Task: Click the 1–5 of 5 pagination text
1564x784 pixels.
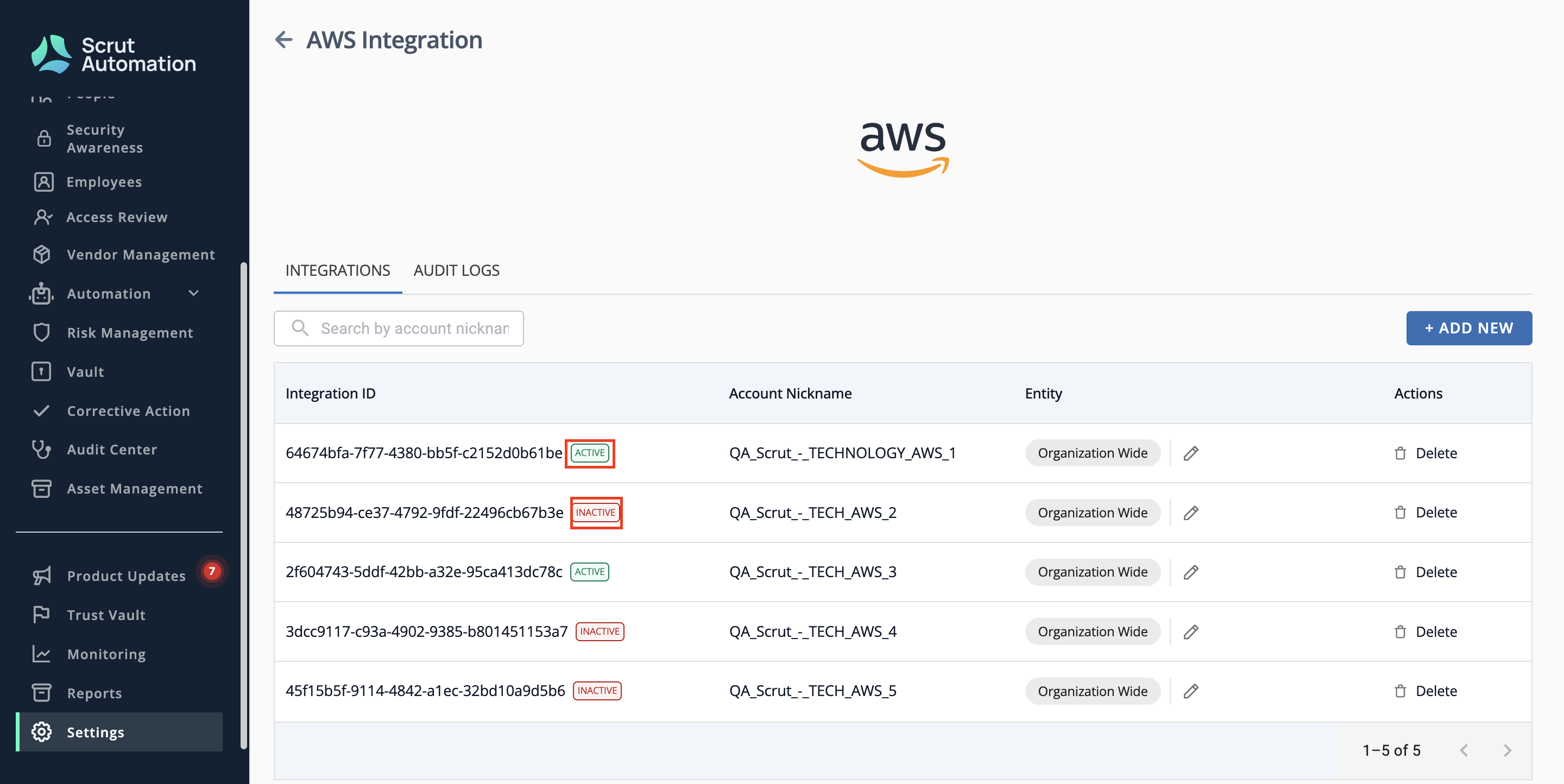Action: tap(1391, 751)
